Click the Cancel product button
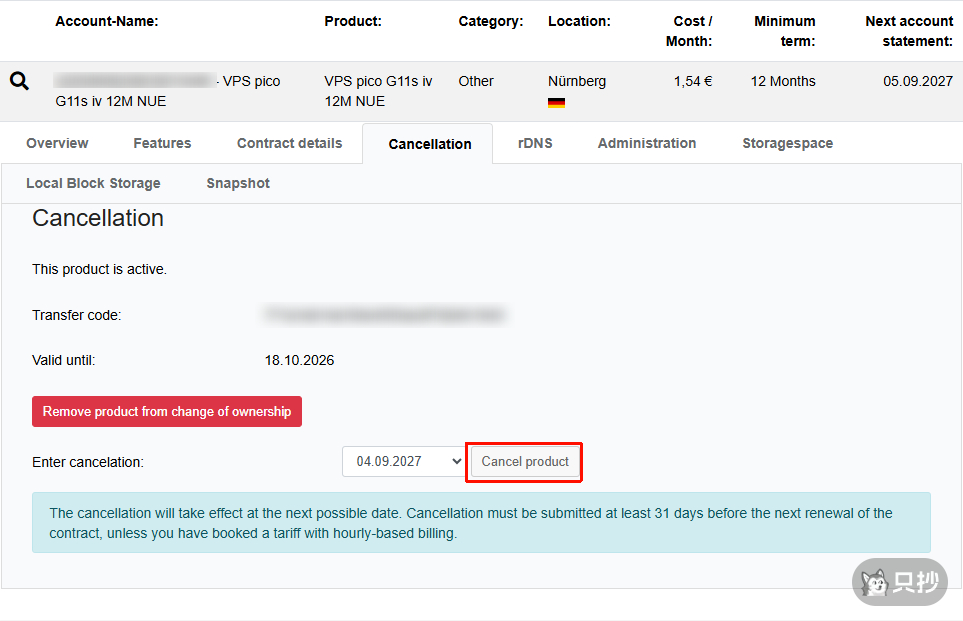Image resolution: width=963 pixels, height=621 pixels. point(525,461)
